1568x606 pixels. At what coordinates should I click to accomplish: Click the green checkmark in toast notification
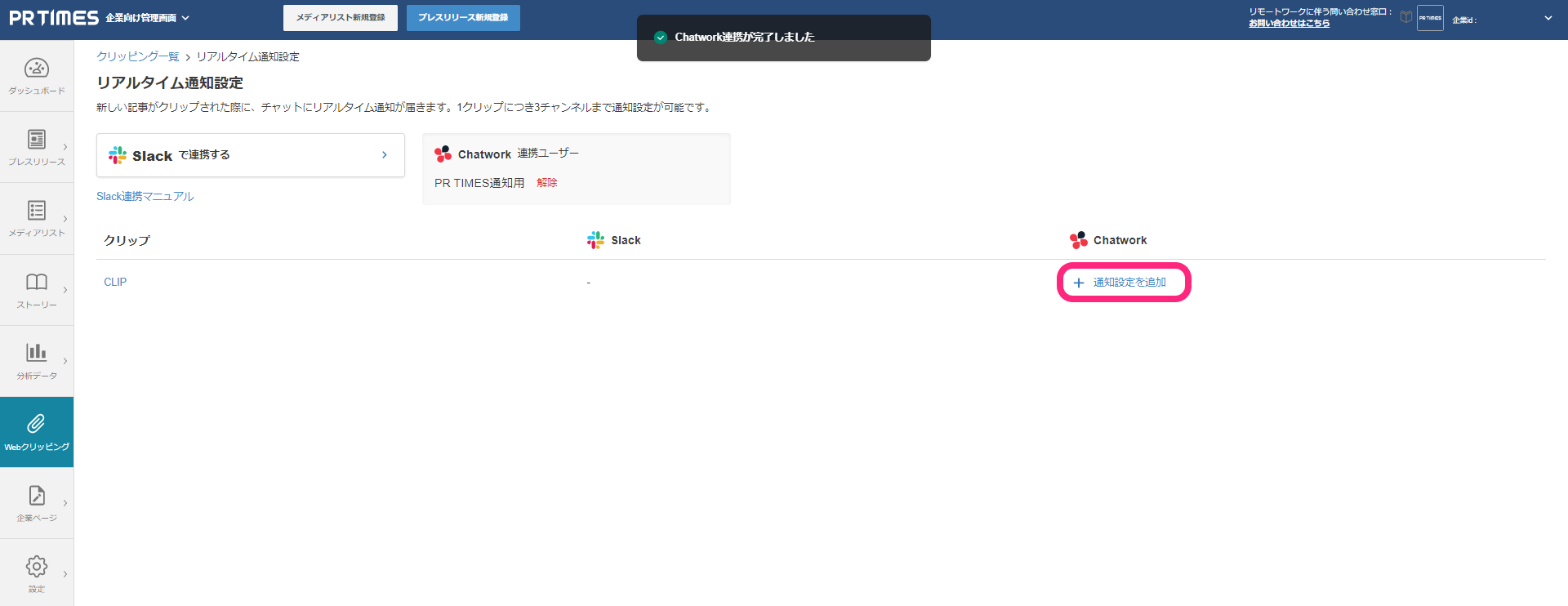pos(661,37)
